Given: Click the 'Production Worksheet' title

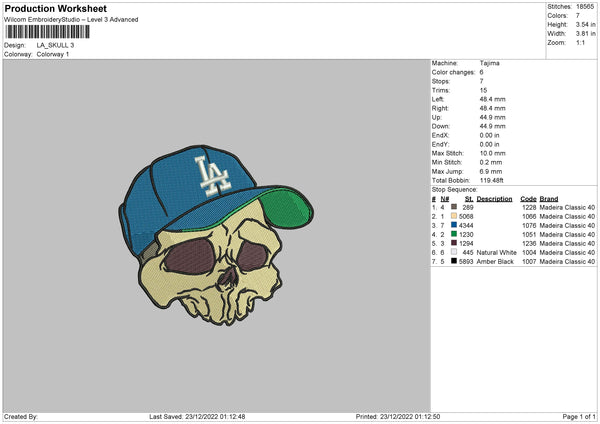Looking at the screenshot, I should 55,8.
